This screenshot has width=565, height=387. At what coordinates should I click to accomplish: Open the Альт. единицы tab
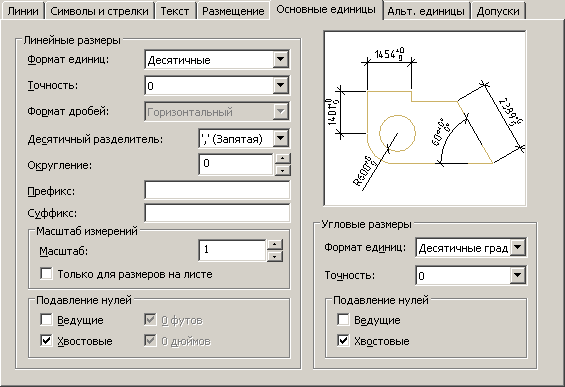[x=426, y=11]
